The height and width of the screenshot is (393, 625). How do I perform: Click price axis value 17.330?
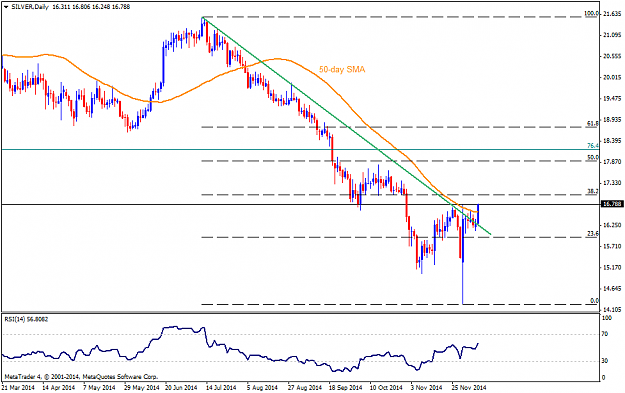pos(612,183)
